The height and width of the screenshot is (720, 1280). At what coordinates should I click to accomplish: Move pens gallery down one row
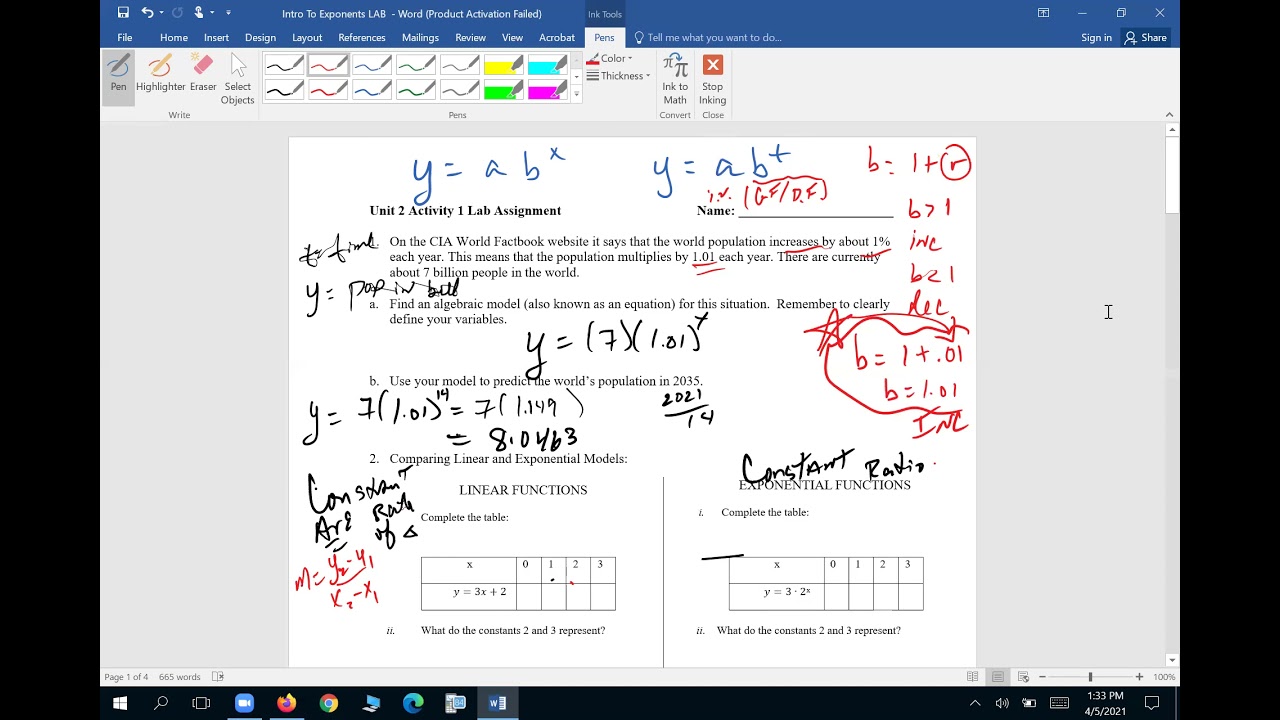(x=576, y=77)
